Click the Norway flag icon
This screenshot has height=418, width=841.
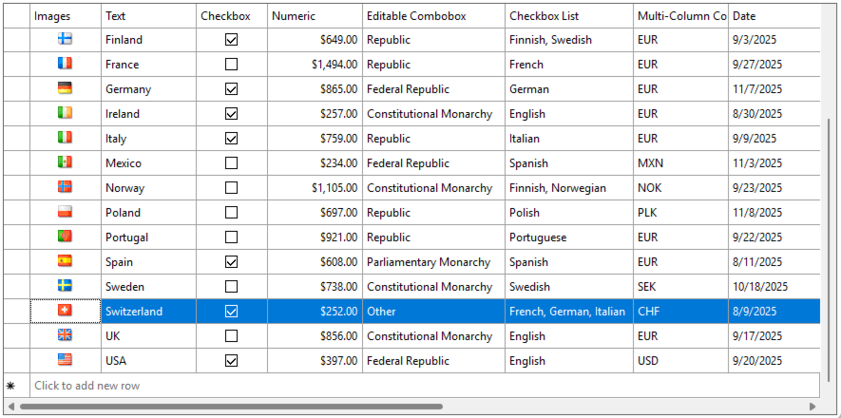click(x=65, y=187)
